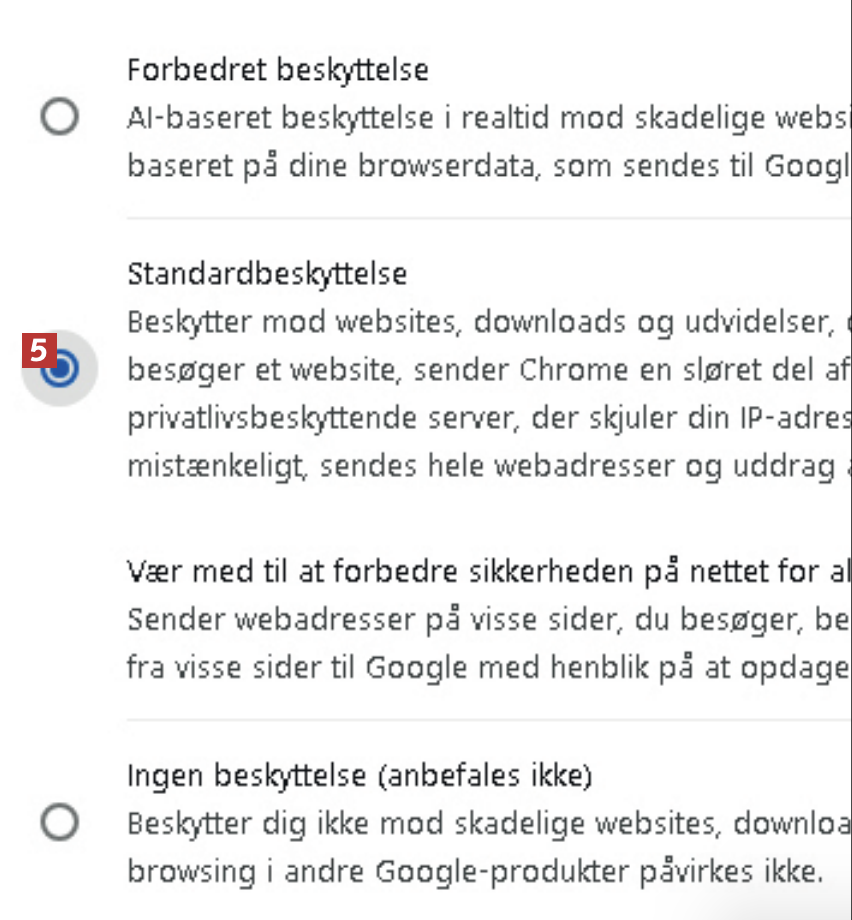This screenshot has width=852, height=920.
Task: Click 'fra visse sider til Google' line
Action: tap(480, 668)
